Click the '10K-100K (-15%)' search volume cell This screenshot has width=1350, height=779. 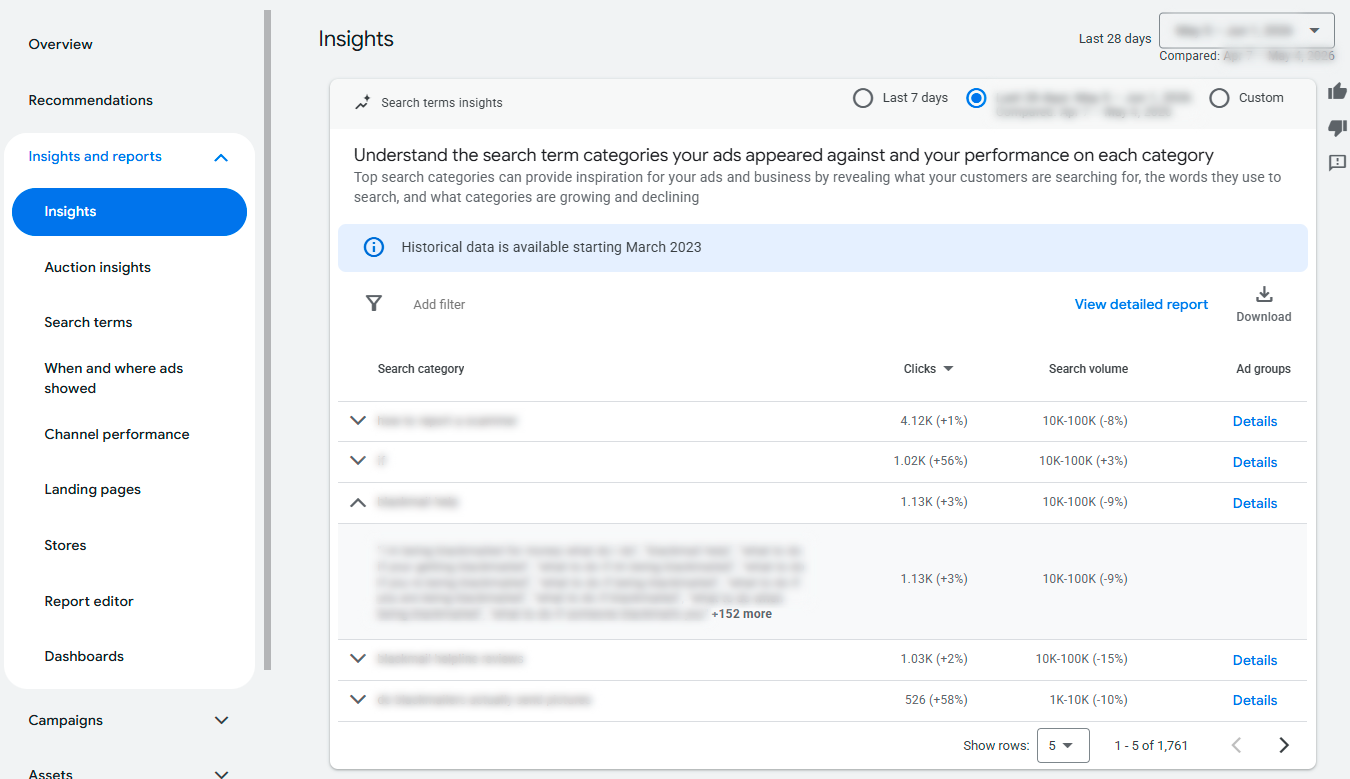tap(1081, 659)
